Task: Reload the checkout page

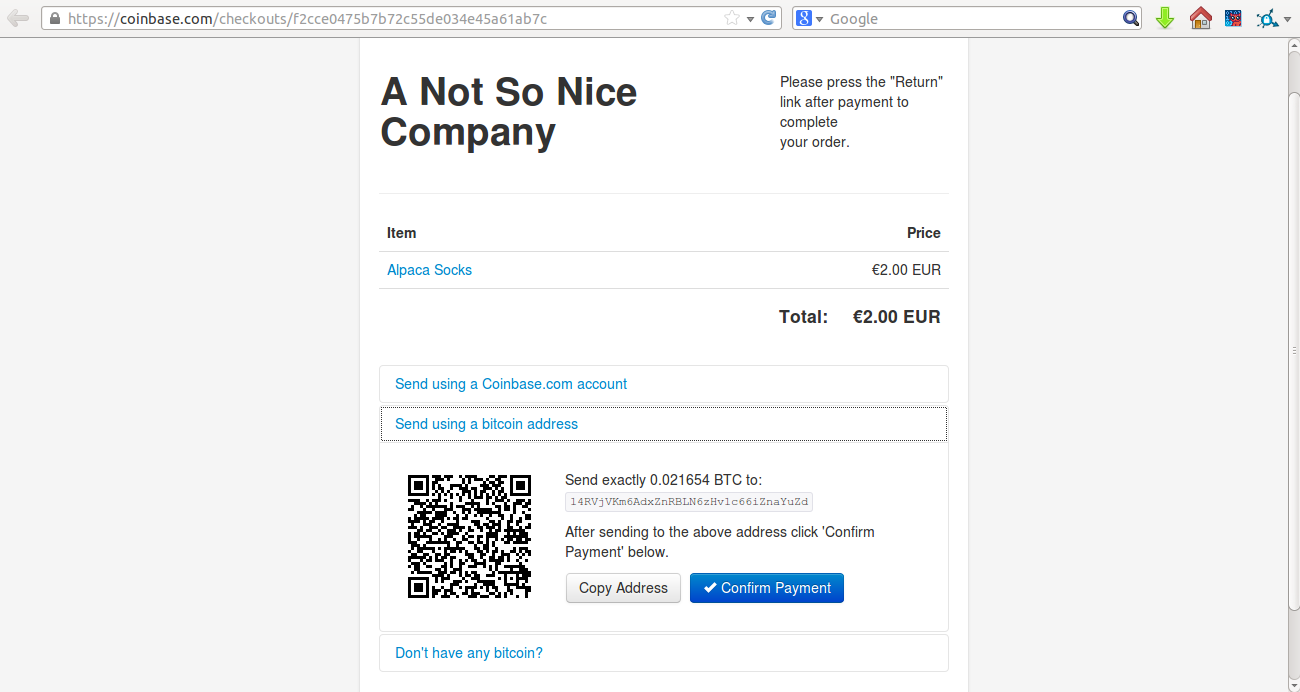Action: pyautogui.click(x=766, y=17)
